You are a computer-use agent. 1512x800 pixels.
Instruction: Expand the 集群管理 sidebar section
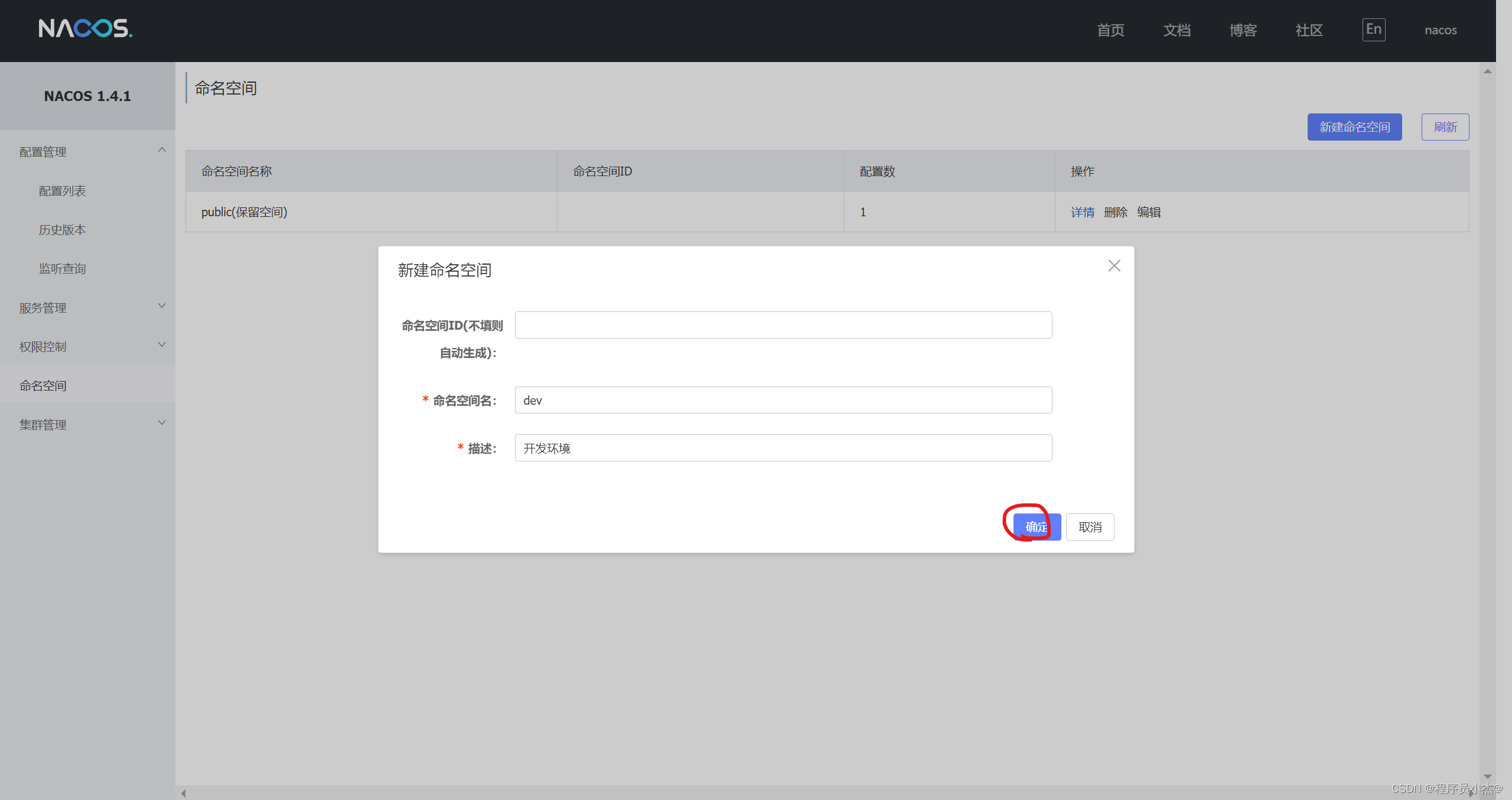coord(87,424)
